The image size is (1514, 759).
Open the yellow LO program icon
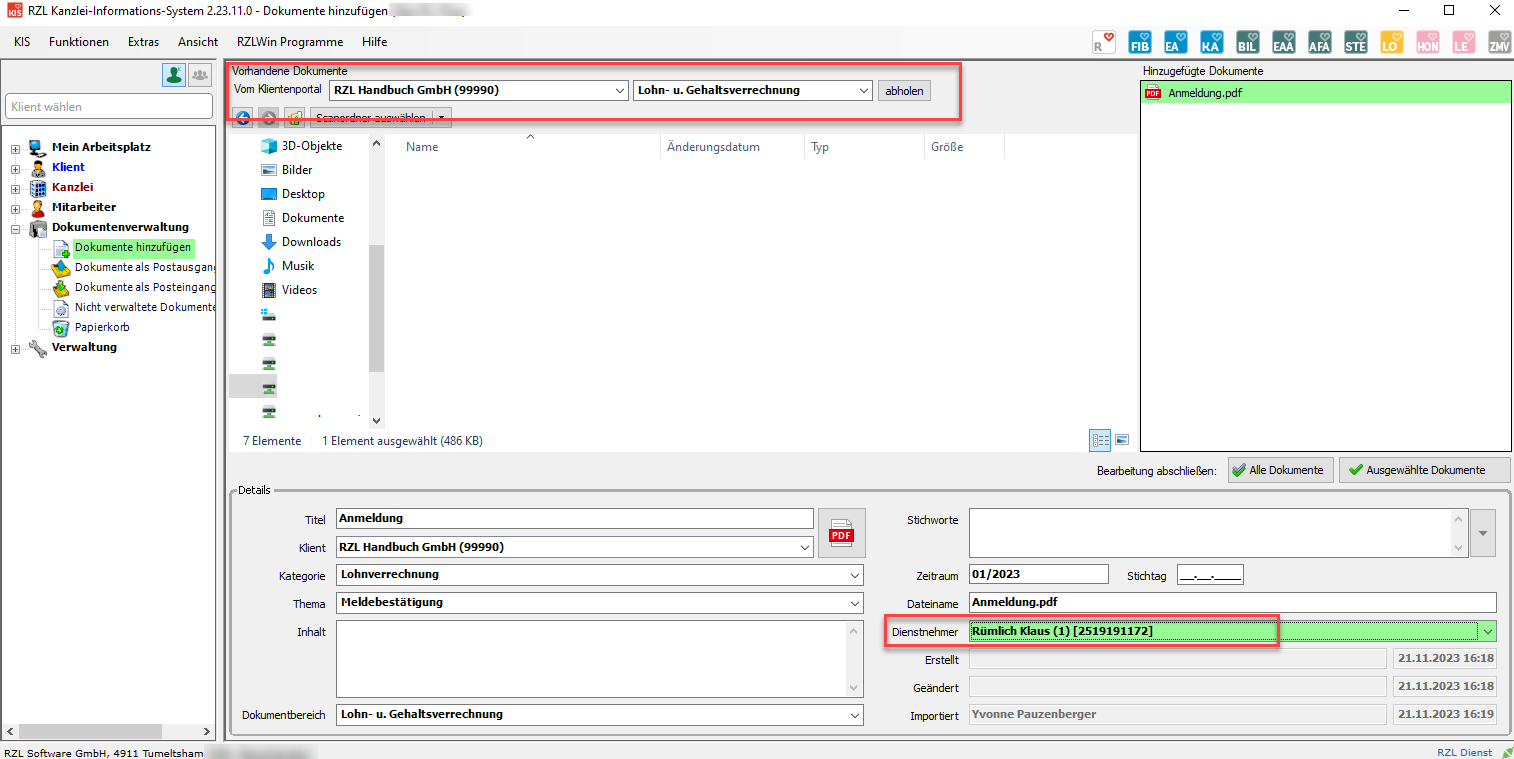pos(1391,42)
